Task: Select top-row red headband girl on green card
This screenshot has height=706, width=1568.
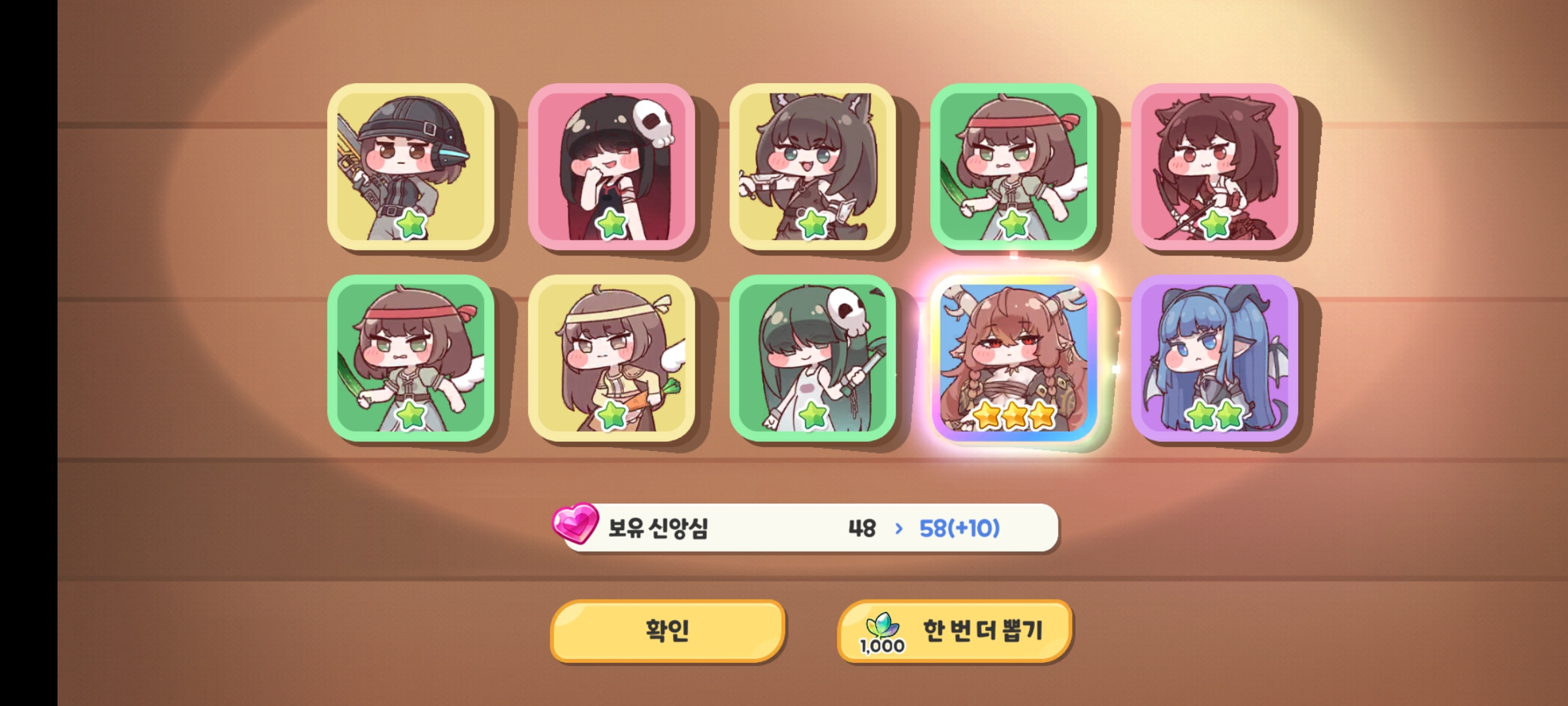Action: pos(1013,167)
